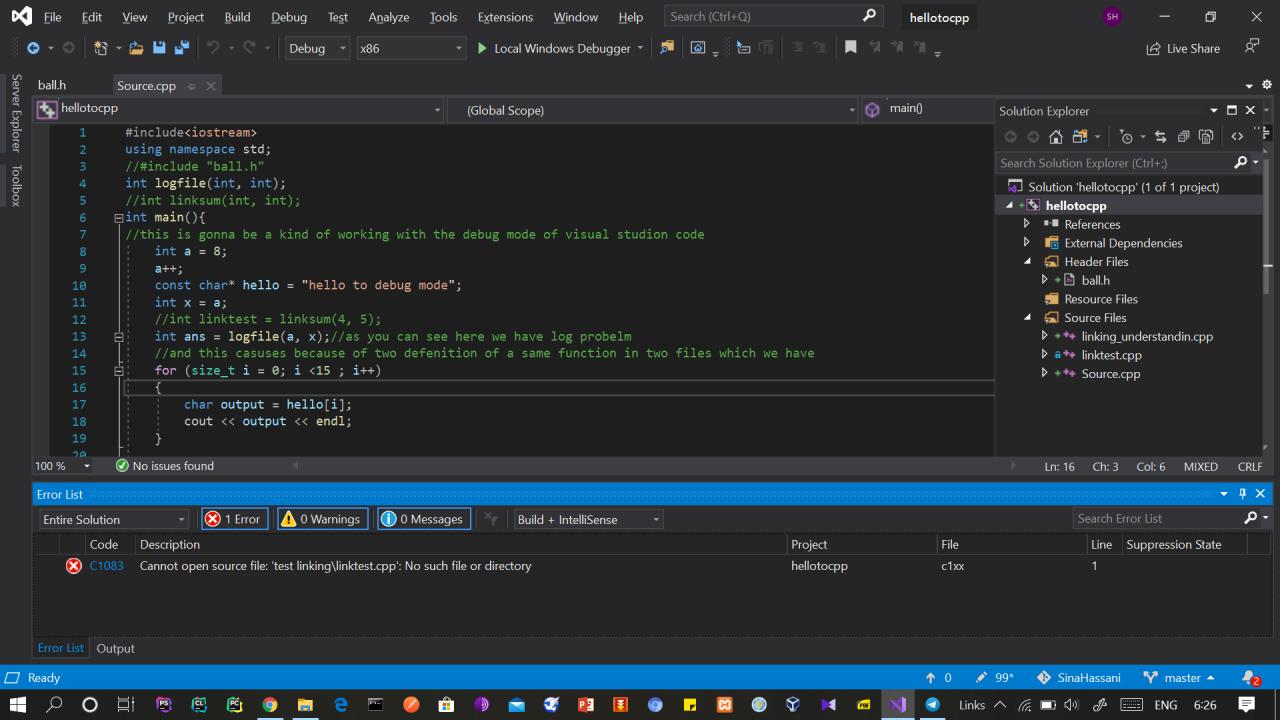This screenshot has width=1280, height=720.
Task: Click the Solution Explorer Home icon
Action: coord(1056,136)
